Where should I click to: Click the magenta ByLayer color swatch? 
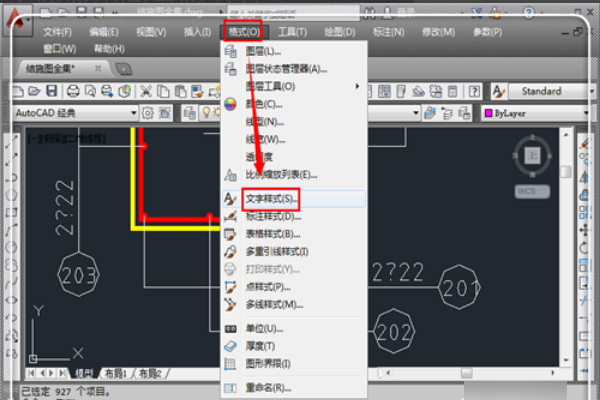pyautogui.click(x=489, y=113)
